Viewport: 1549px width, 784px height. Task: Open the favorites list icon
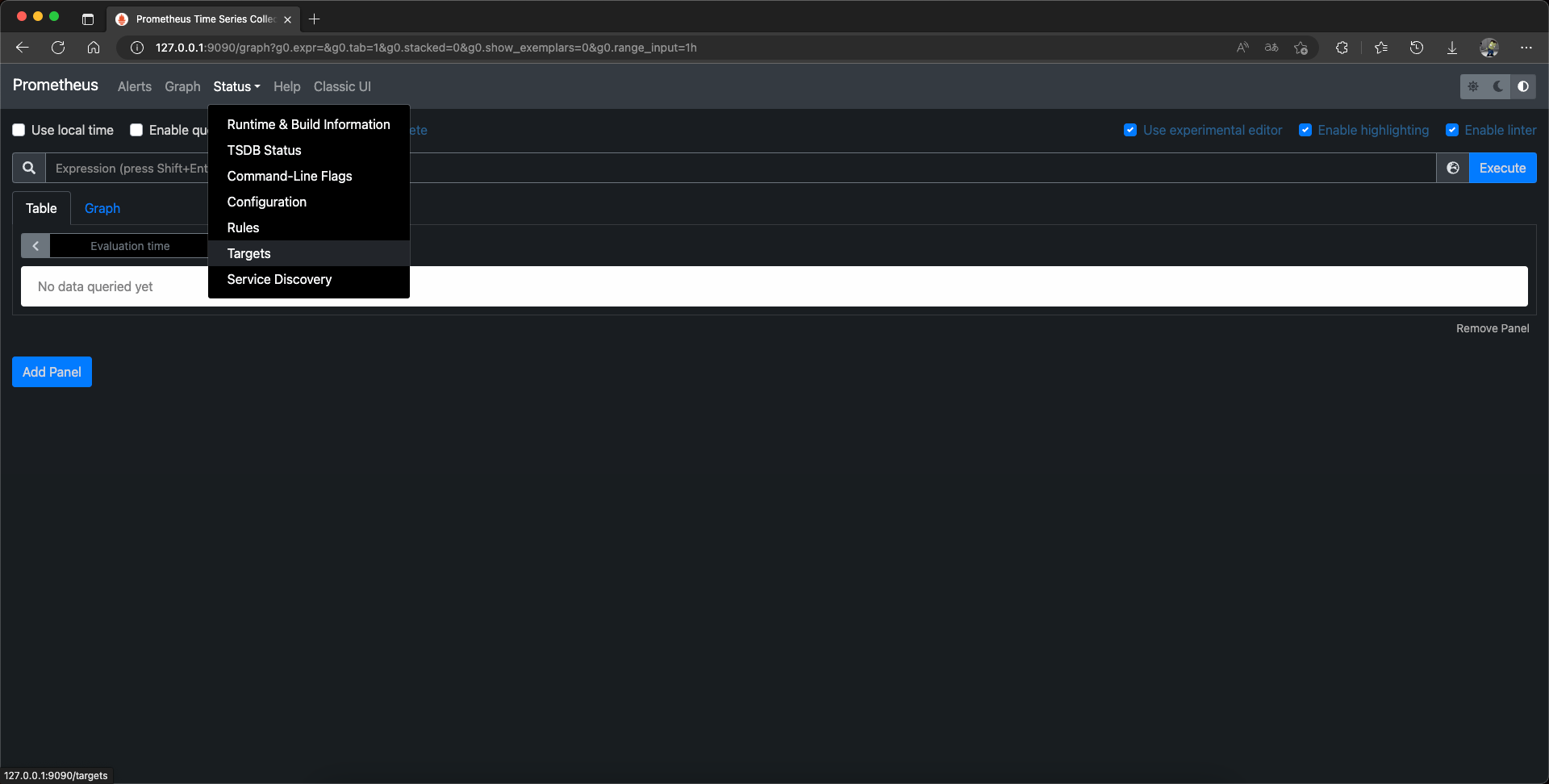pos(1381,48)
